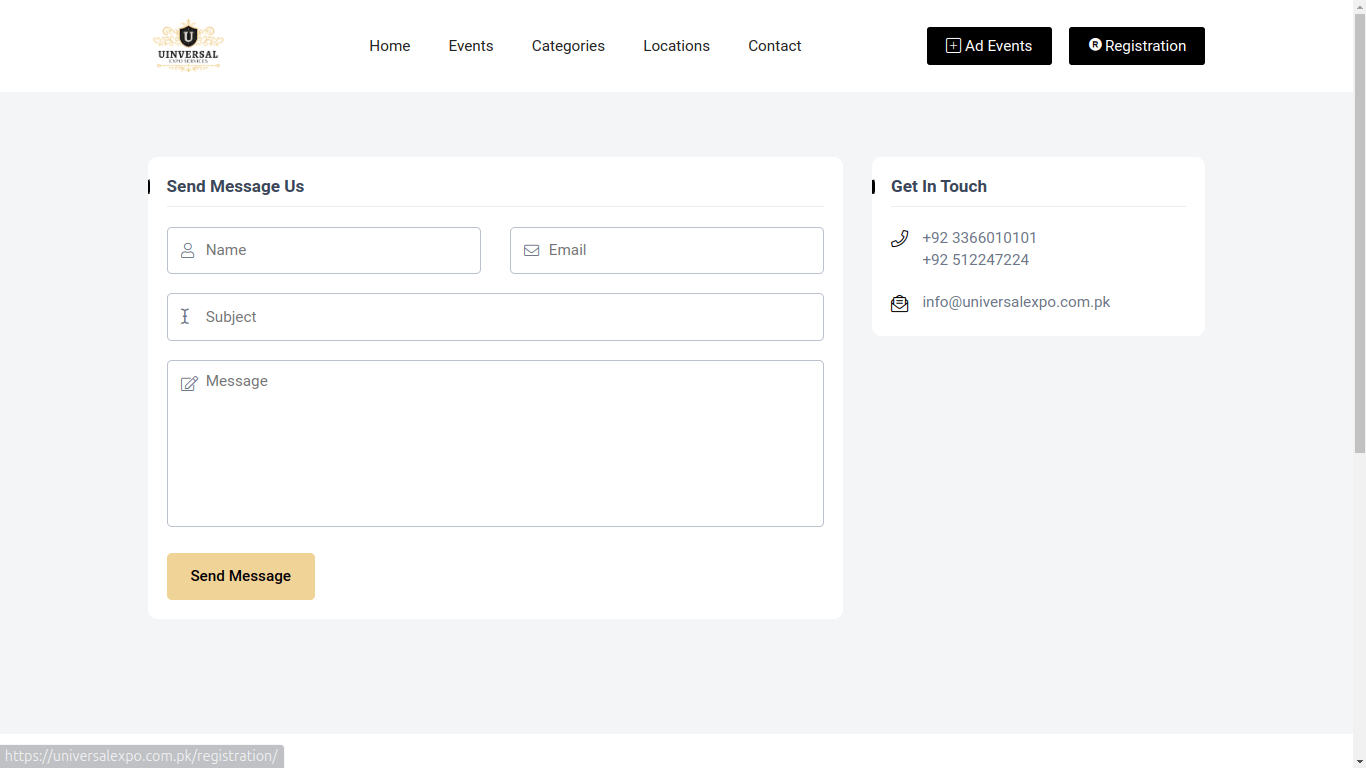1366x768 pixels.
Task: Focus the Subject input field
Action: [495, 317]
